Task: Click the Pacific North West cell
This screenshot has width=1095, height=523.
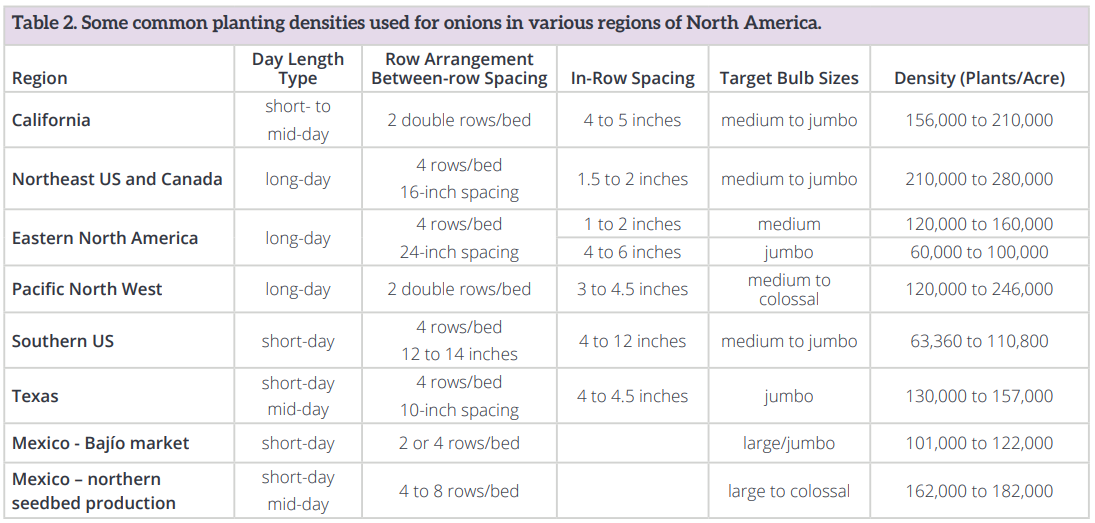Action: (87, 289)
